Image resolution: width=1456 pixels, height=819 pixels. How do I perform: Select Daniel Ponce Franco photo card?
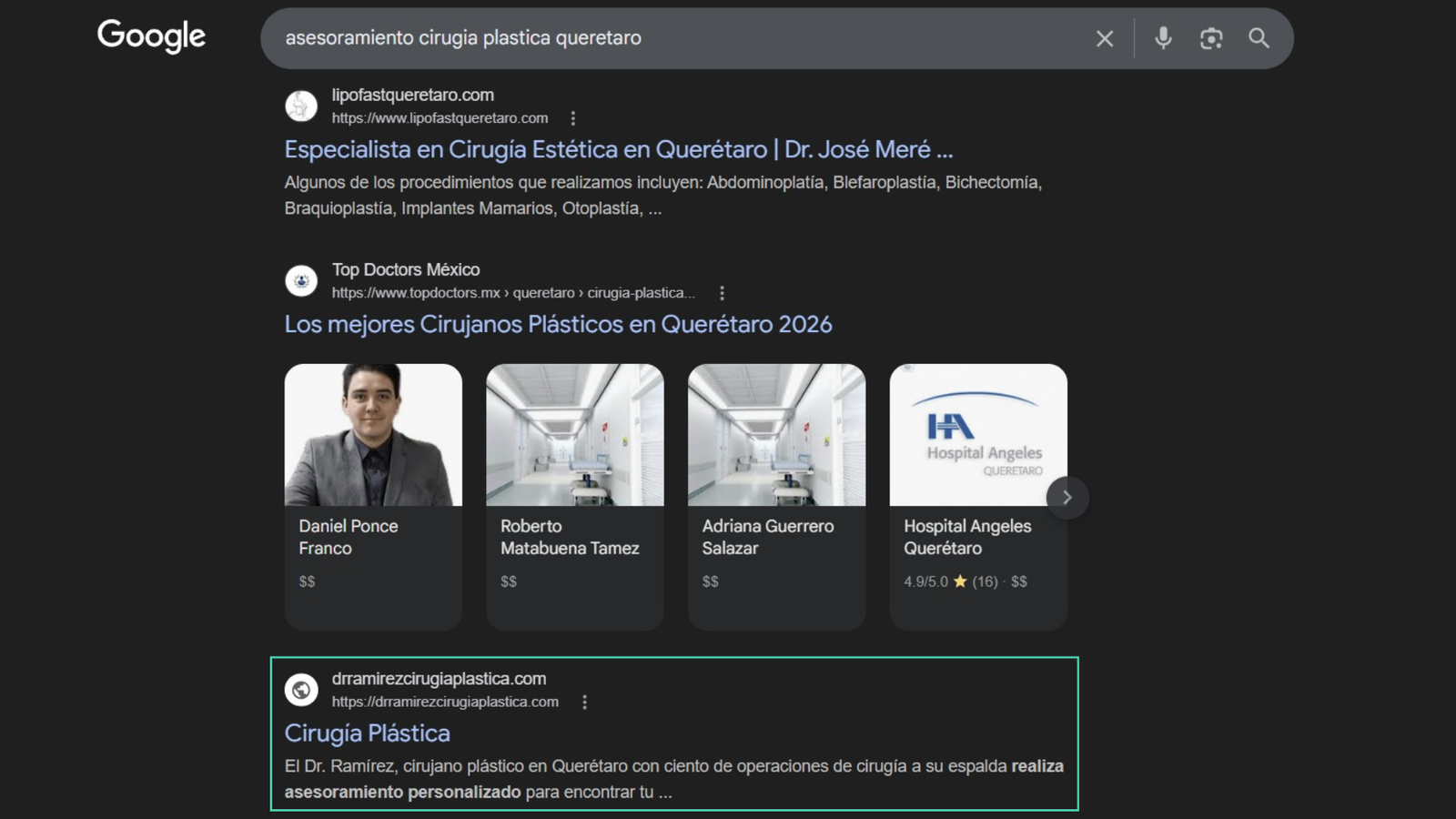coord(373,435)
